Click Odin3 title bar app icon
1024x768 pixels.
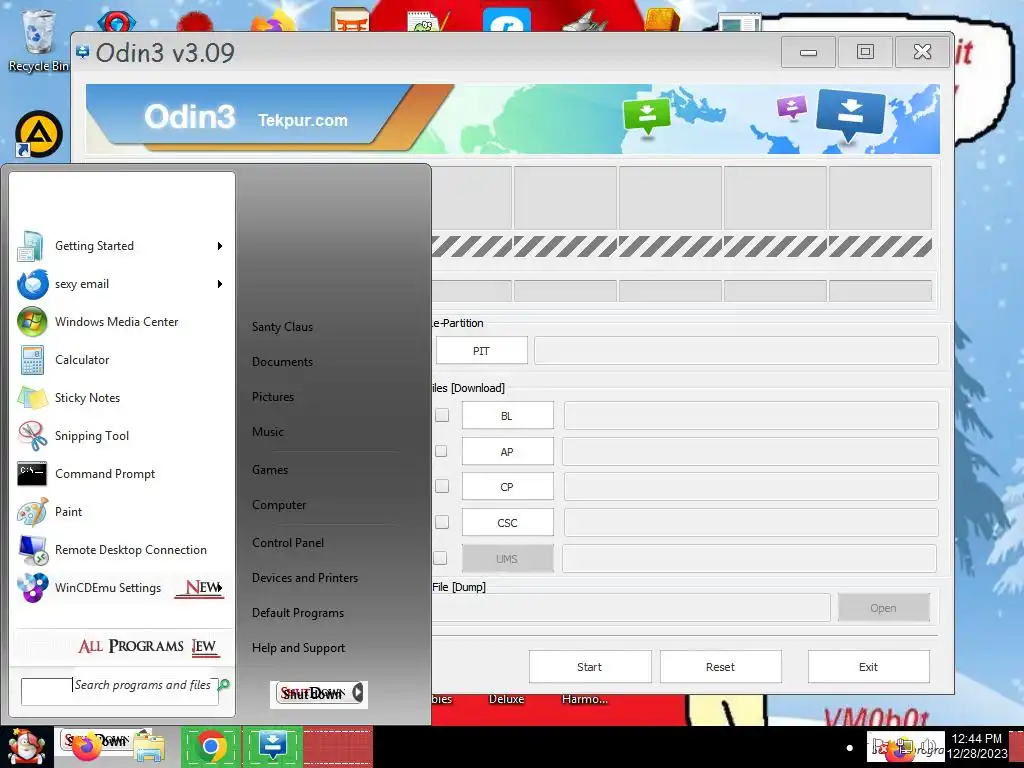click(x=83, y=52)
